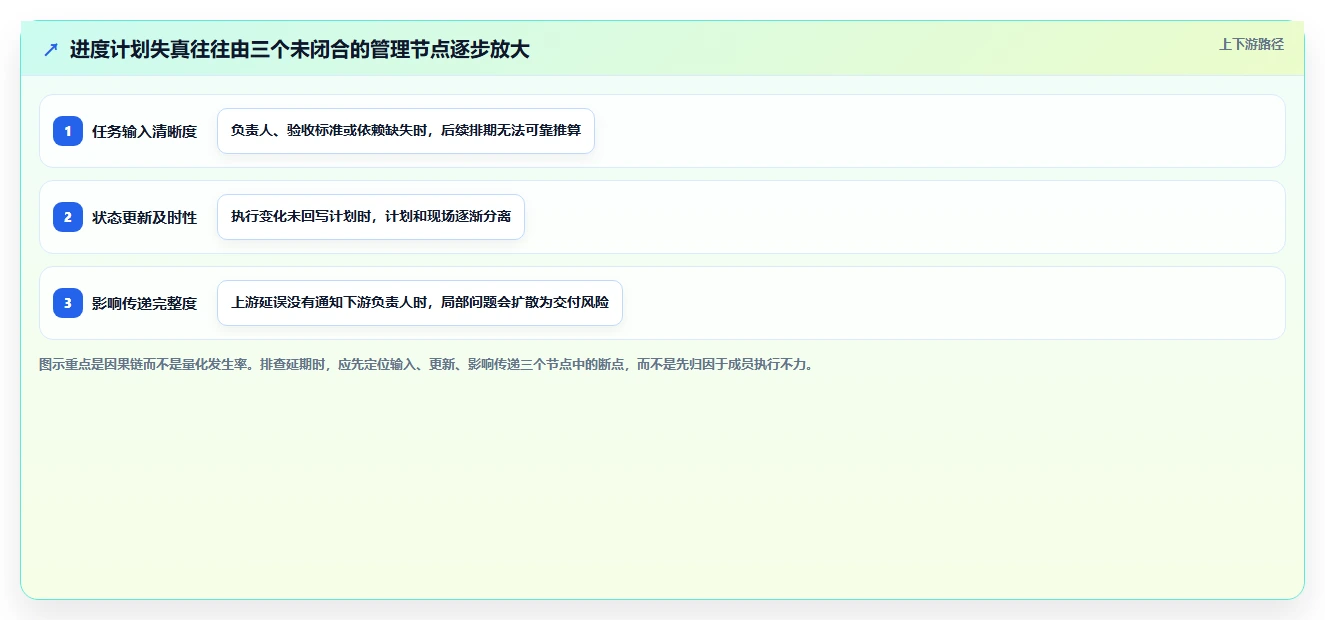This screenshot has width=1325, height=620.
Task: Click the number 3 badge for 影响传递完整度
Action: pos(68,303)
